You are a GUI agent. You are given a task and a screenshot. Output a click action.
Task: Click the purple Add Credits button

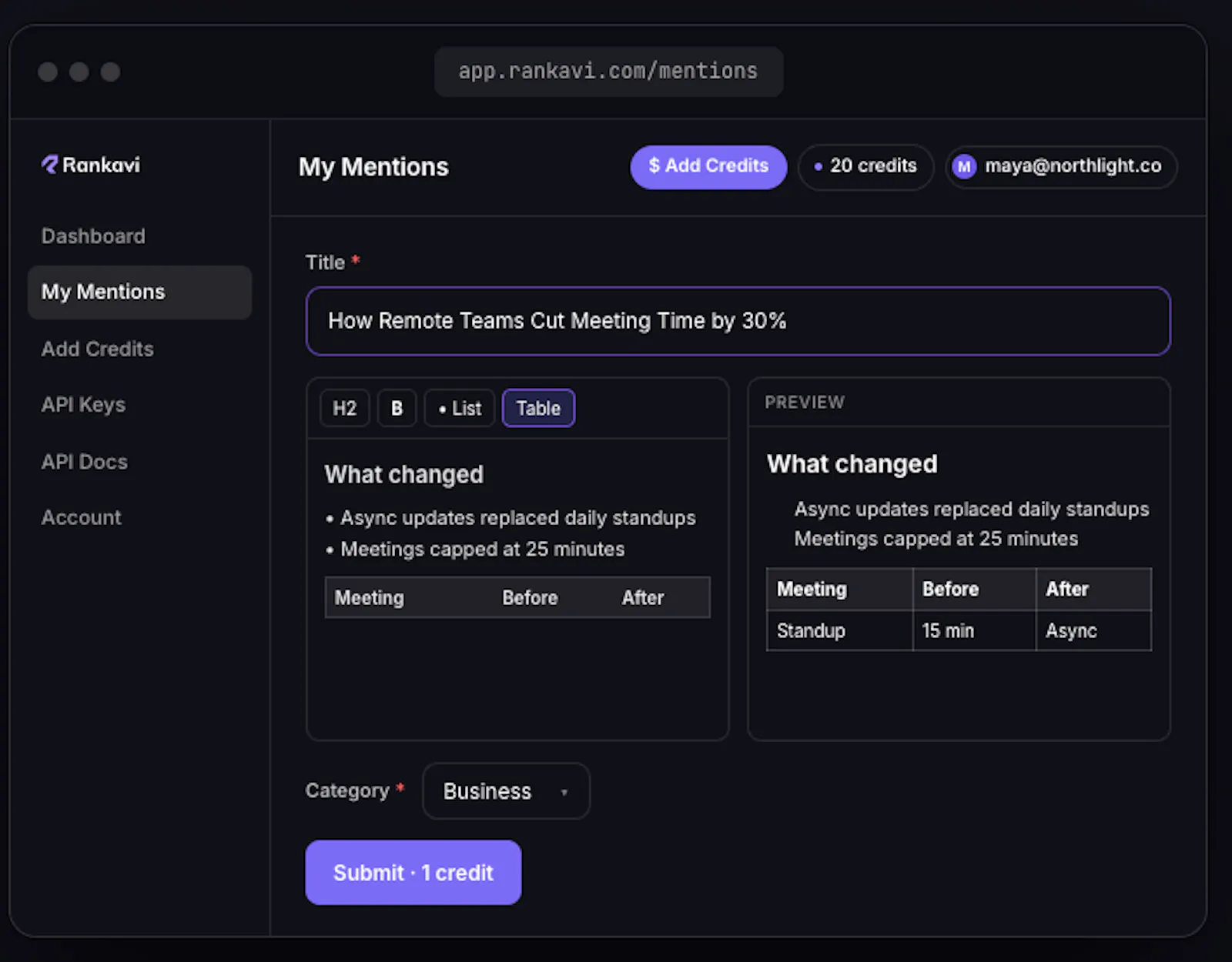708,166
